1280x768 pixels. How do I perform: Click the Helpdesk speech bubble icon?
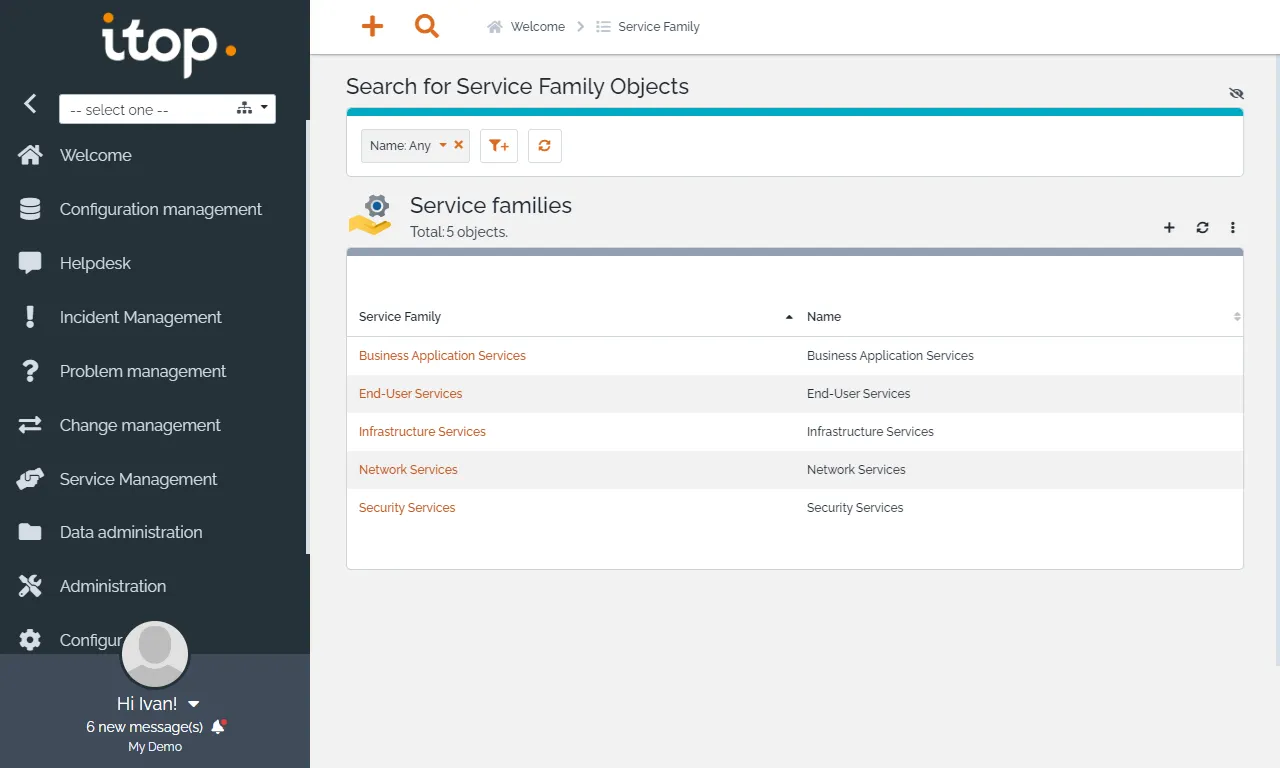click(x=30, y=263)
